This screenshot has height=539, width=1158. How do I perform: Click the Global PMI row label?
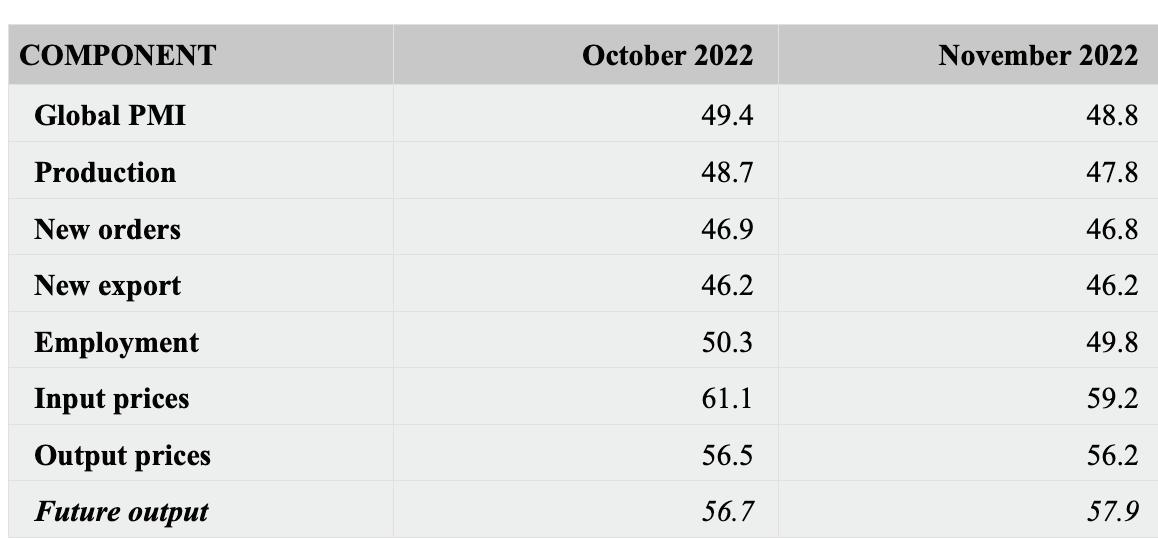point(110,115)
